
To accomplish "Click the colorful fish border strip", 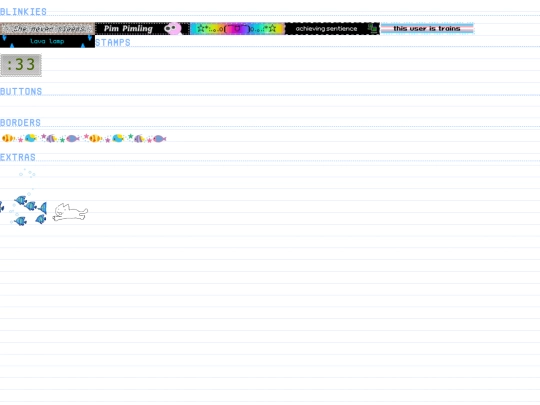I will pyautogui.click(x=84, y=138).
